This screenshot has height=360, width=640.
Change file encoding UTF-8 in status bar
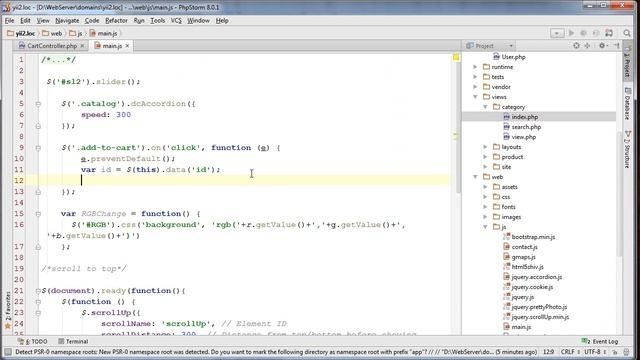pos(594,352)
